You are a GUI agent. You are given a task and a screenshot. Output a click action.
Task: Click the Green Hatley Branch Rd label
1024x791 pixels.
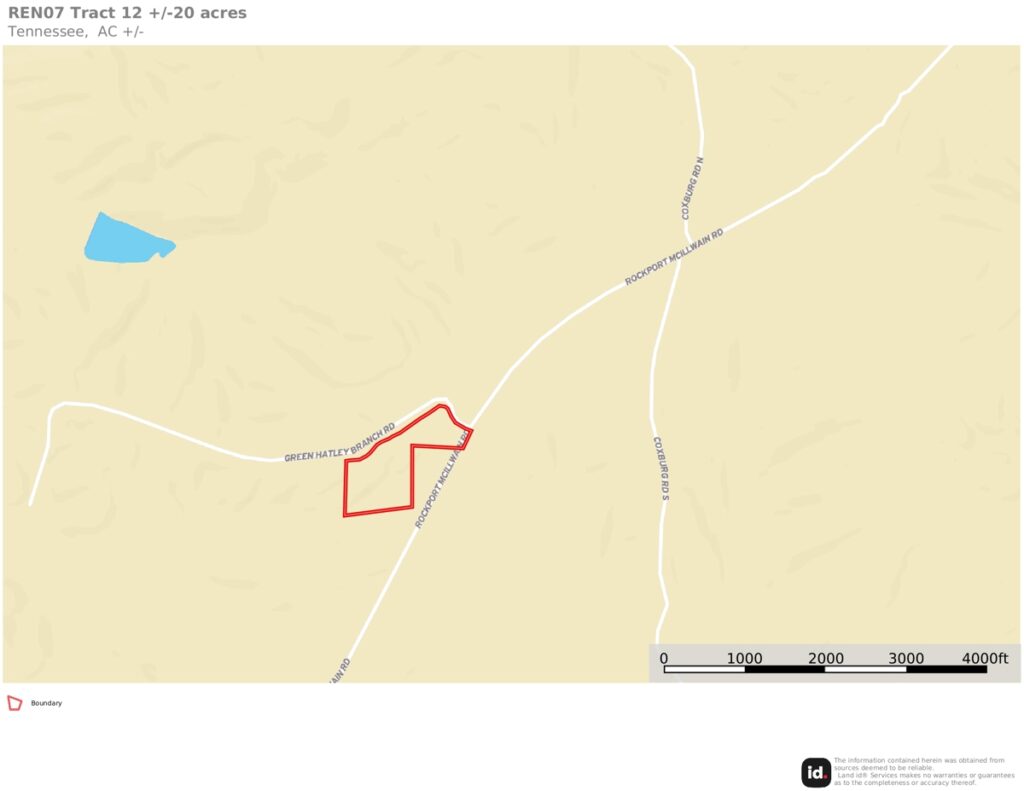pos(340,444)
